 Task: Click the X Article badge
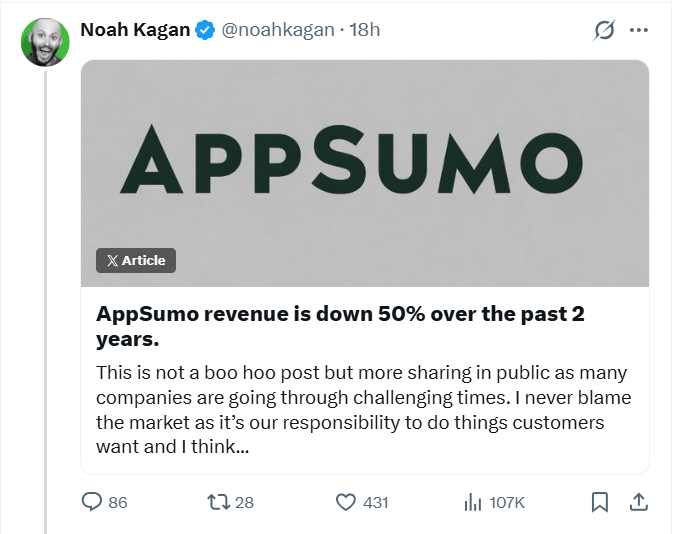(136, 260)
